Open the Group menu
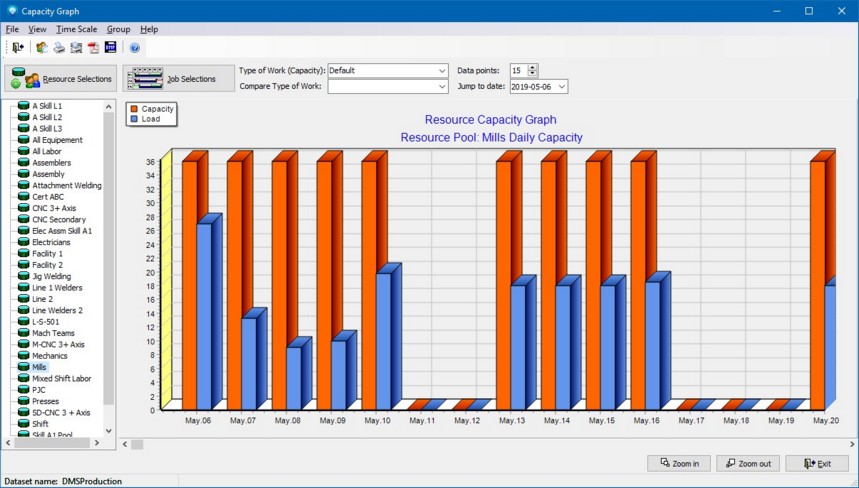859x488 pixels. pos(118,29)
